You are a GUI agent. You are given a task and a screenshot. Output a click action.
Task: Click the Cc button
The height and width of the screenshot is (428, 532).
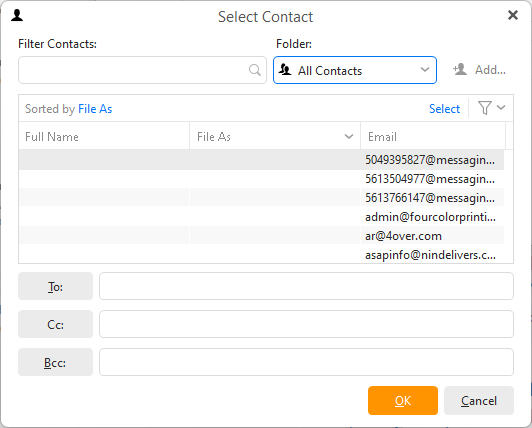tap(55, 324)
